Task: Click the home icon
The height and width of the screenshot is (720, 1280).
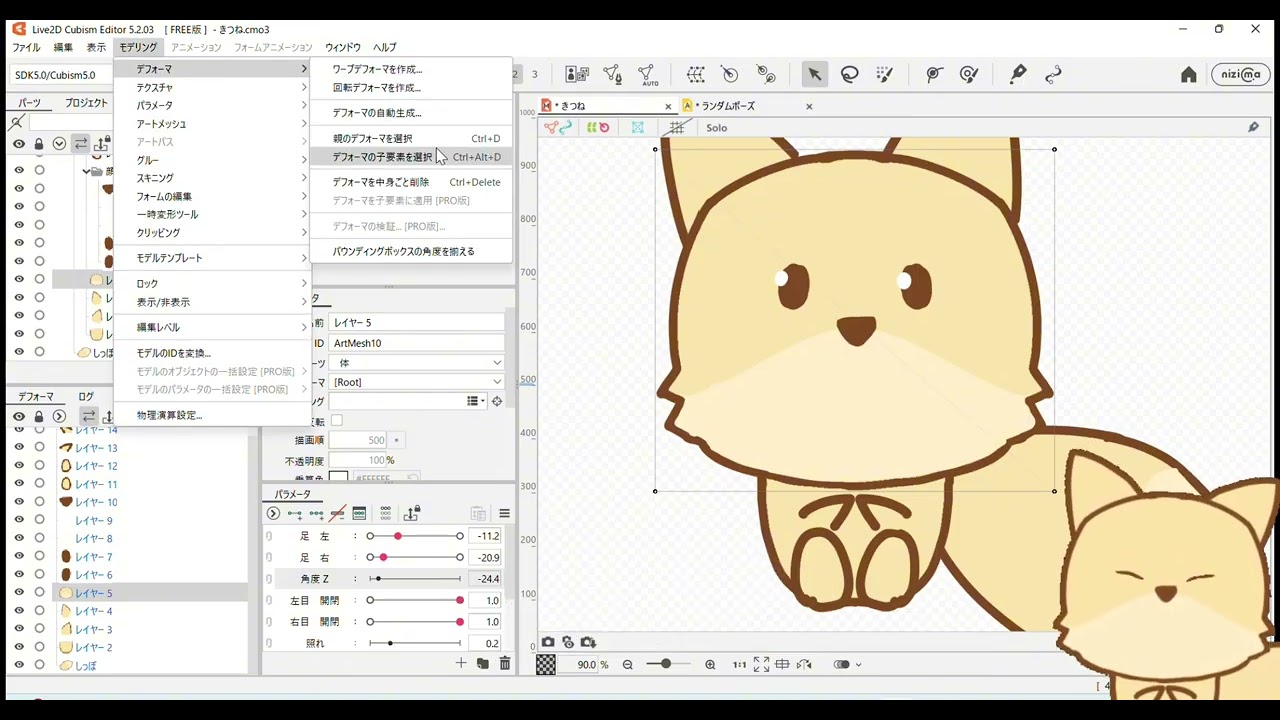Action: (1189, 75)
